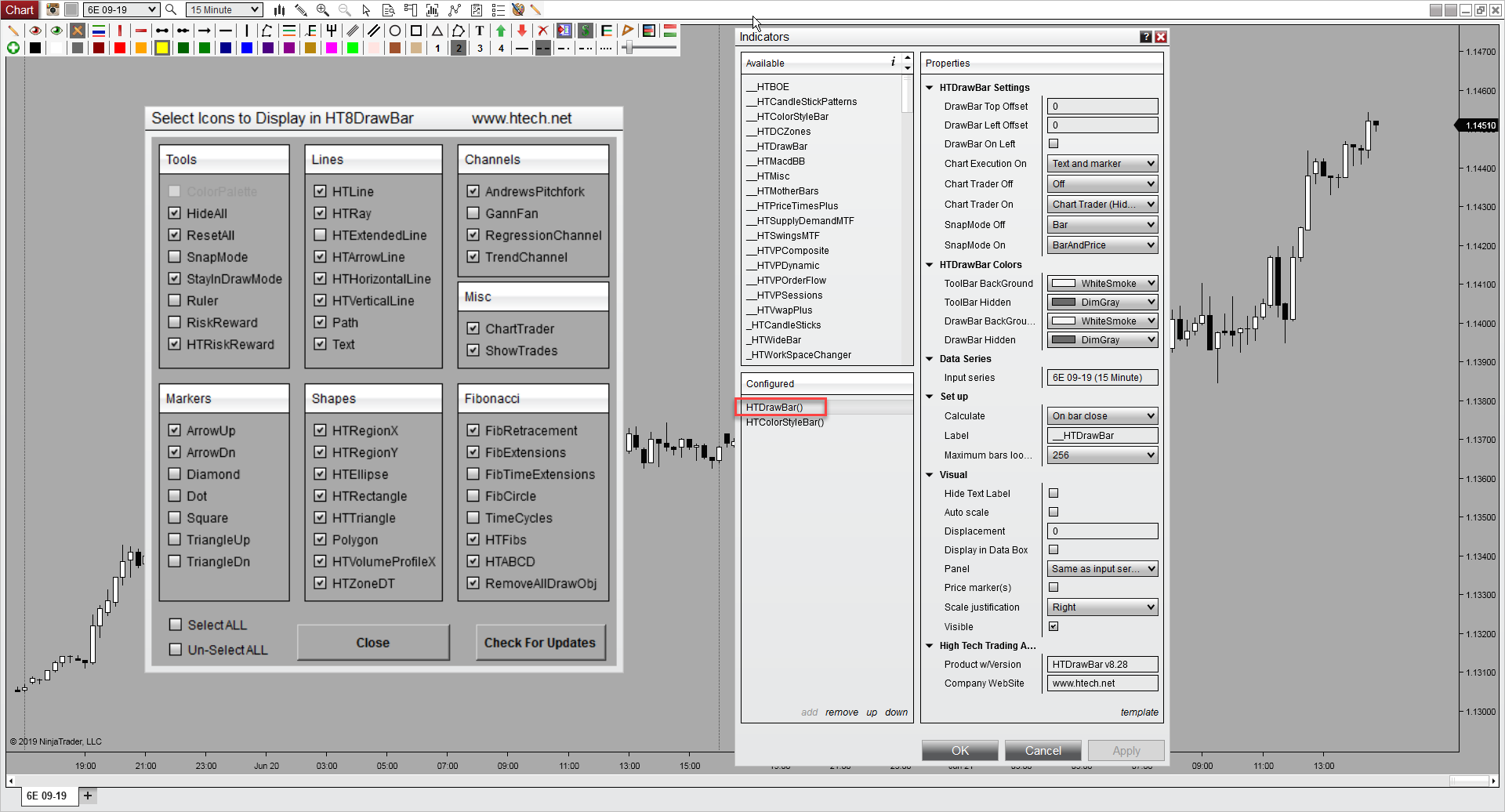This screenshot has height=812, width=1505.
Task: Click the remove indicator link
Action: 842,712
